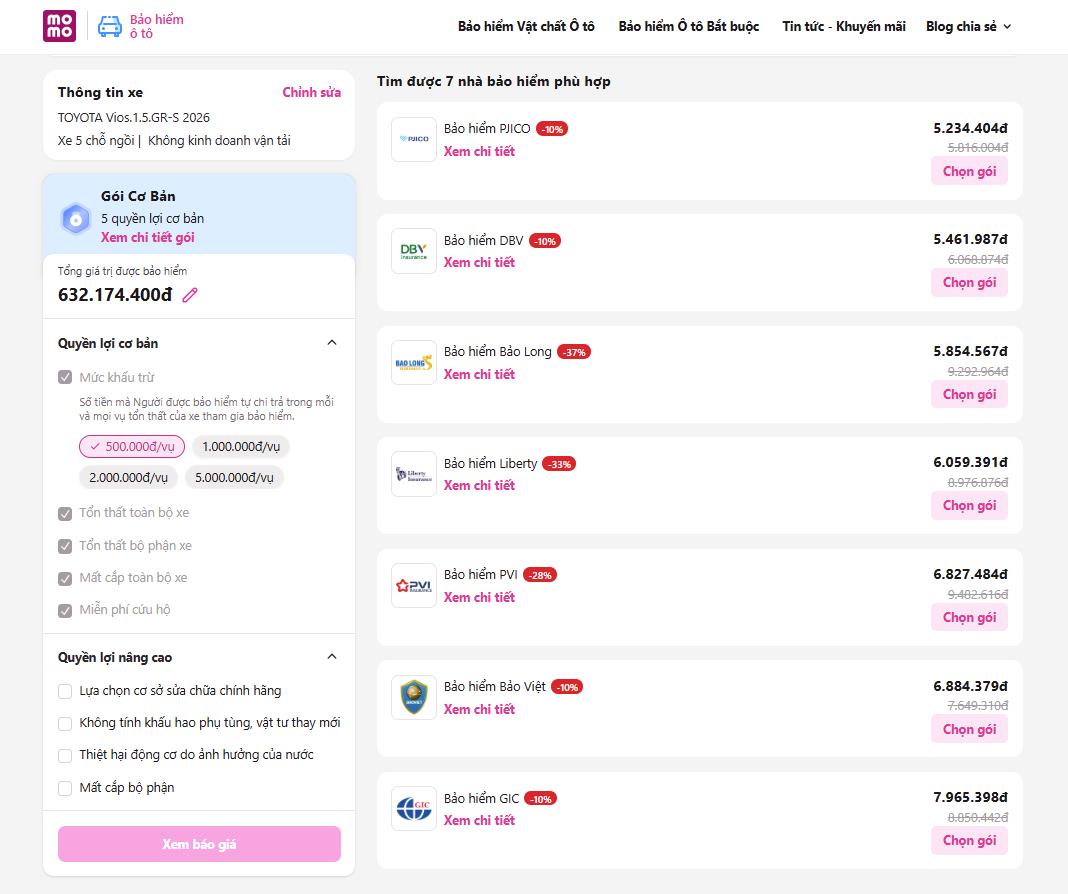Click Chọn gói for Bảo Việt plan
The width and height of the screenshot is (1068, 894).
pyautogui.click(x=969, y=729)
